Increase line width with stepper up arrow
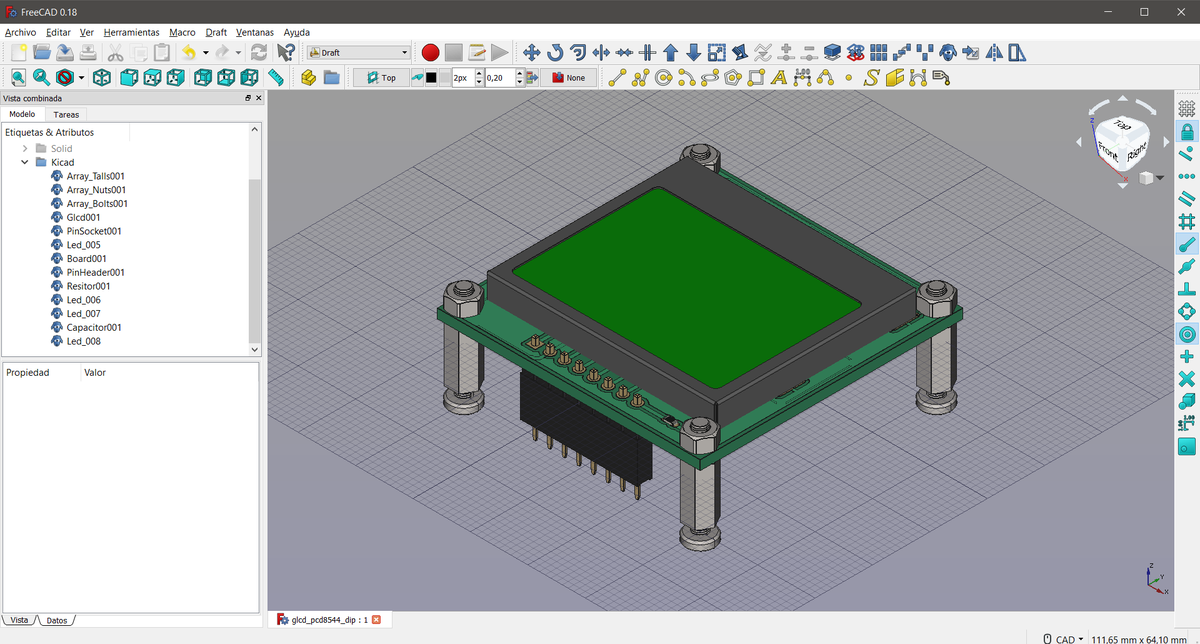 pos(479,73)
